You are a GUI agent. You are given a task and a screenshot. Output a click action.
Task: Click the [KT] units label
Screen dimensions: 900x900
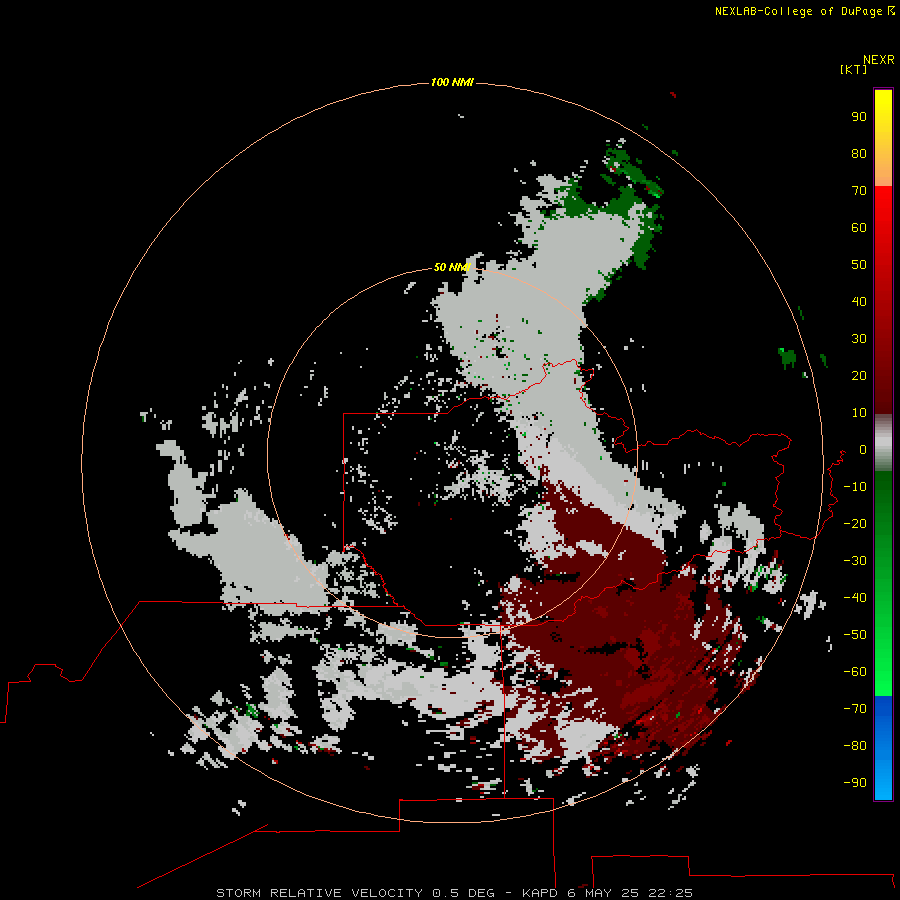pos(854,70)
